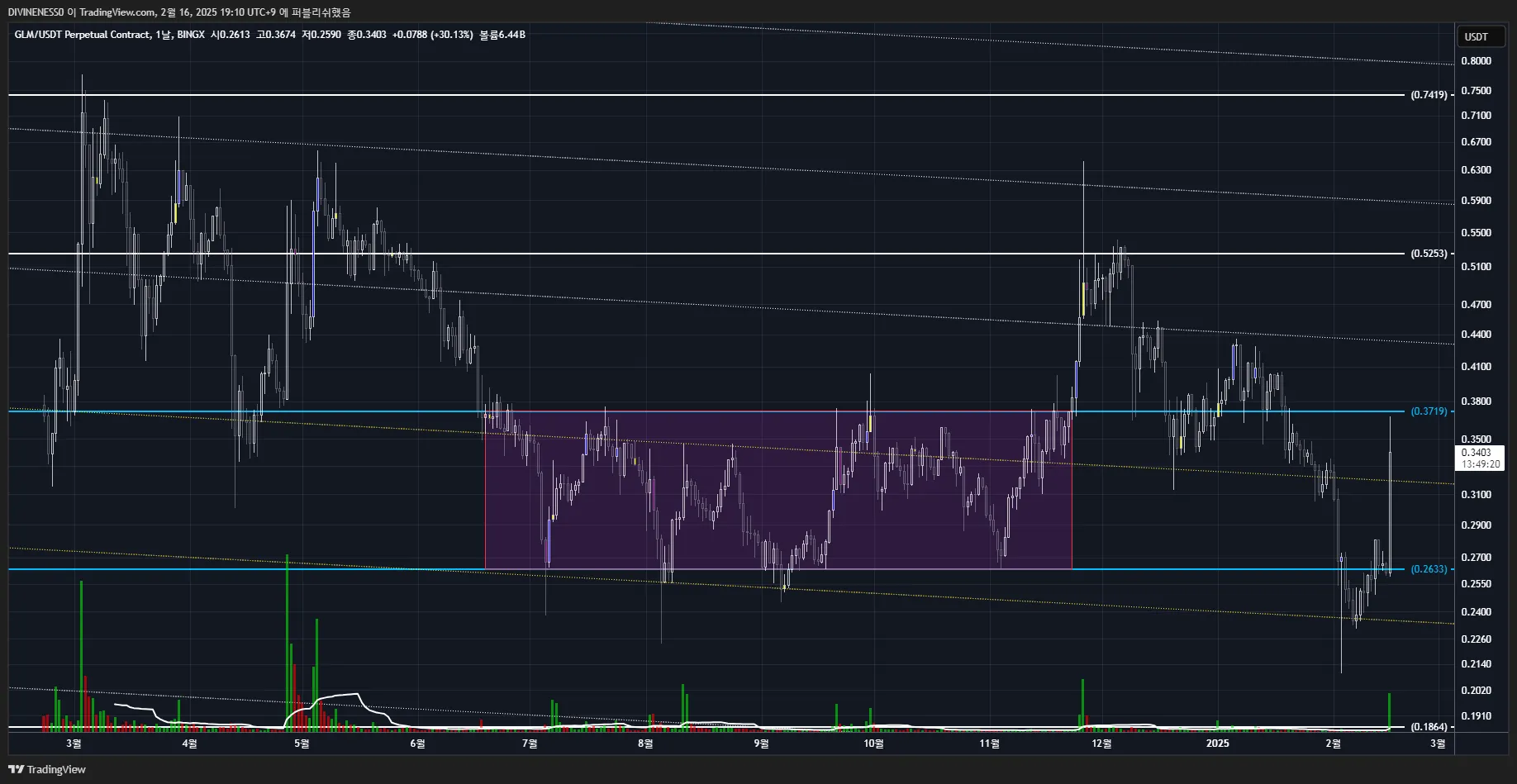Click the 0.2260 price axis label

point(1477,639)
